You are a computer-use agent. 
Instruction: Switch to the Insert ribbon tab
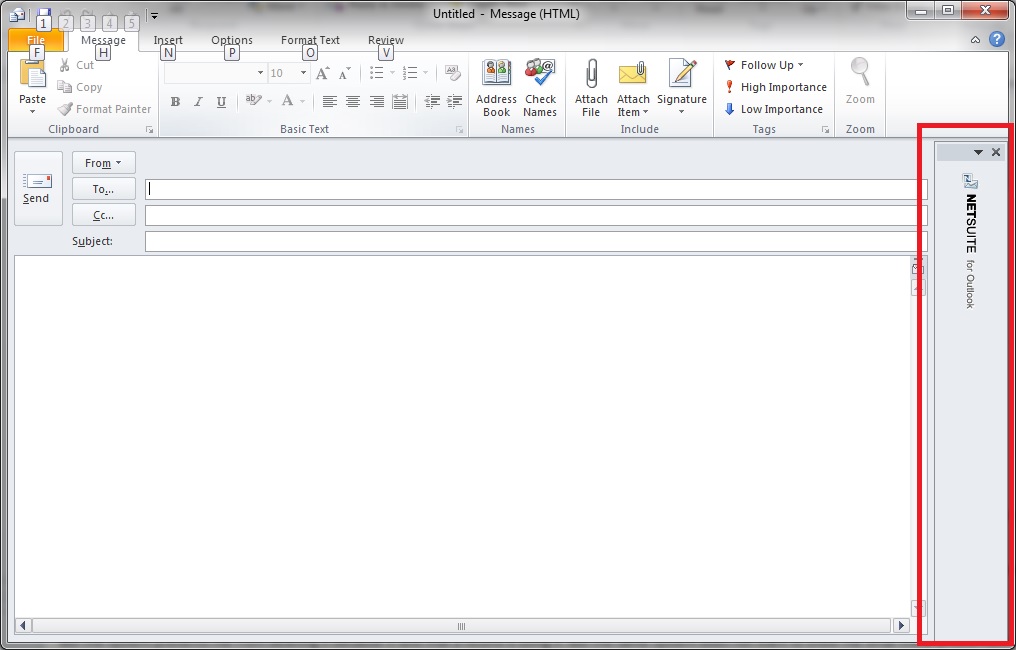[x=168, y=40]
